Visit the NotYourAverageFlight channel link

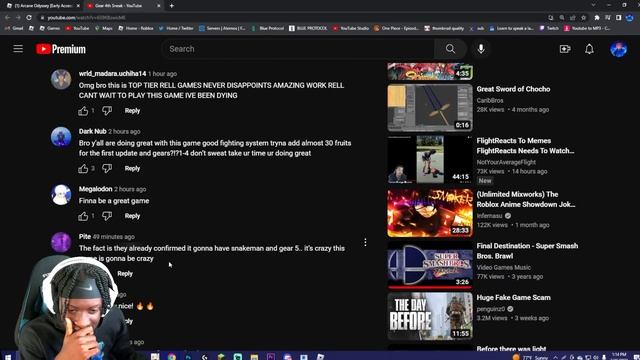506,162
